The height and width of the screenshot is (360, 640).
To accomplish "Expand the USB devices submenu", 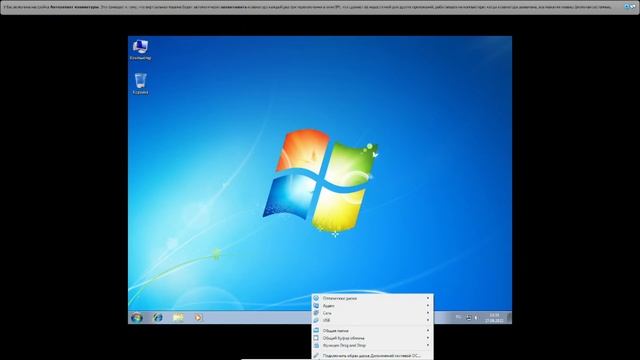I will [372, 320].
